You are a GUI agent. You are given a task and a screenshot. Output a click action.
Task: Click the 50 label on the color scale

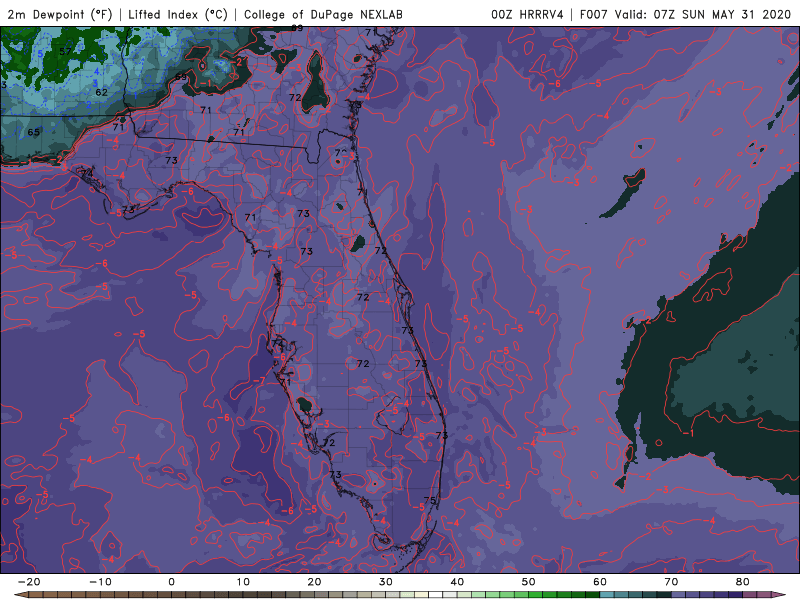(529, 582)
